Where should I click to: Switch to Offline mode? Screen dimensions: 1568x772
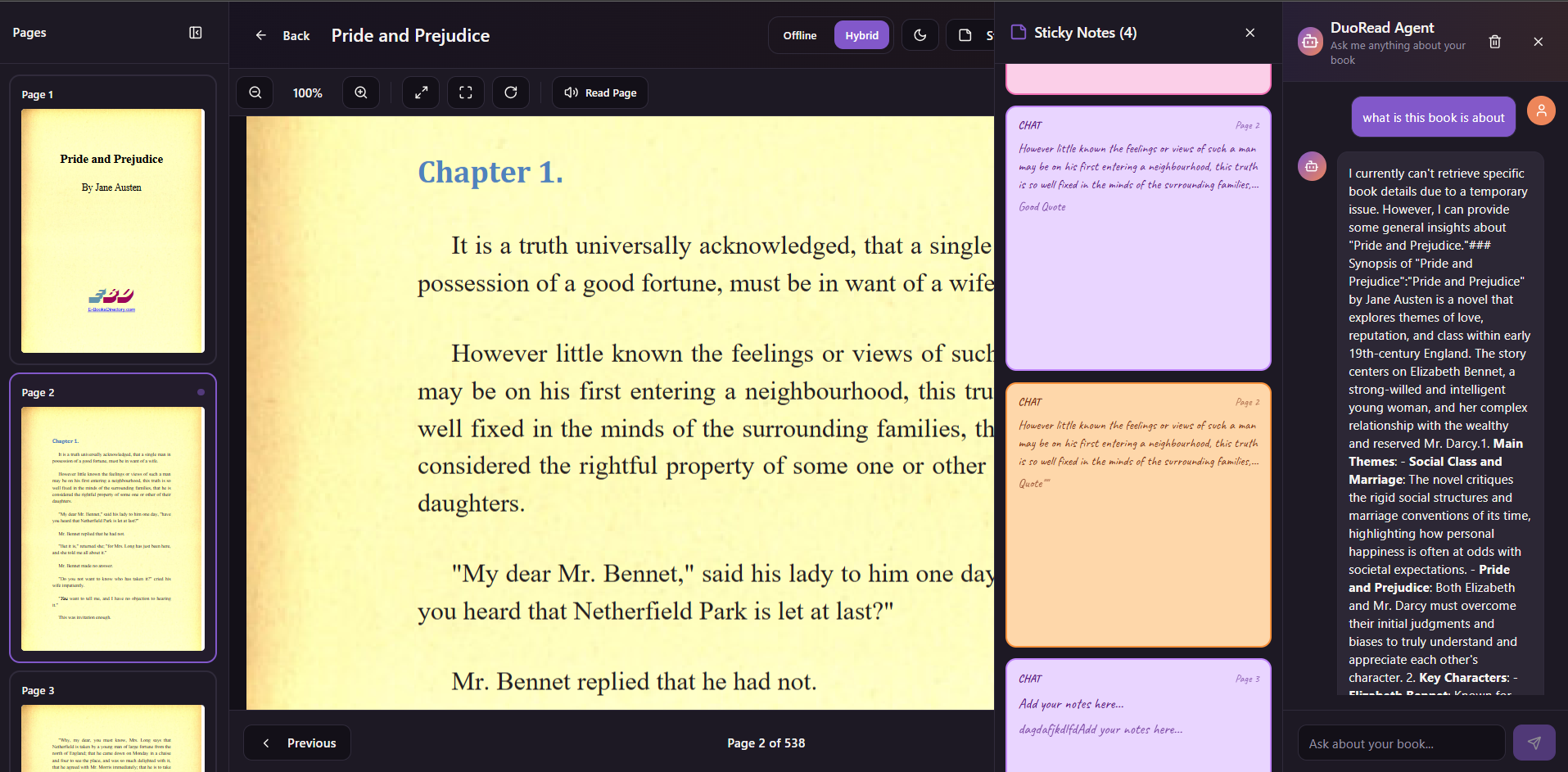[800, 35]
